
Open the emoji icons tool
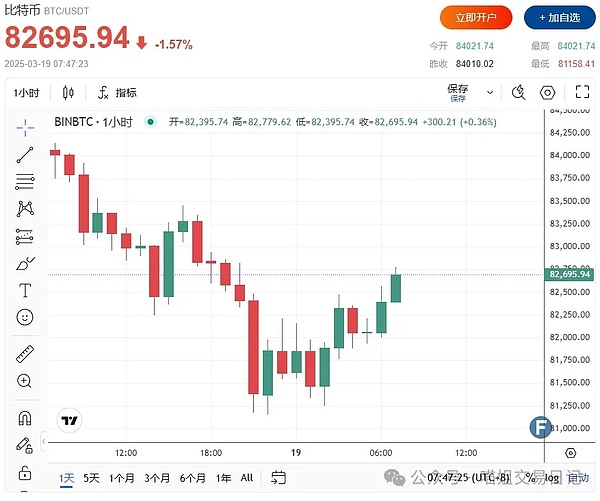pos(25,317)
